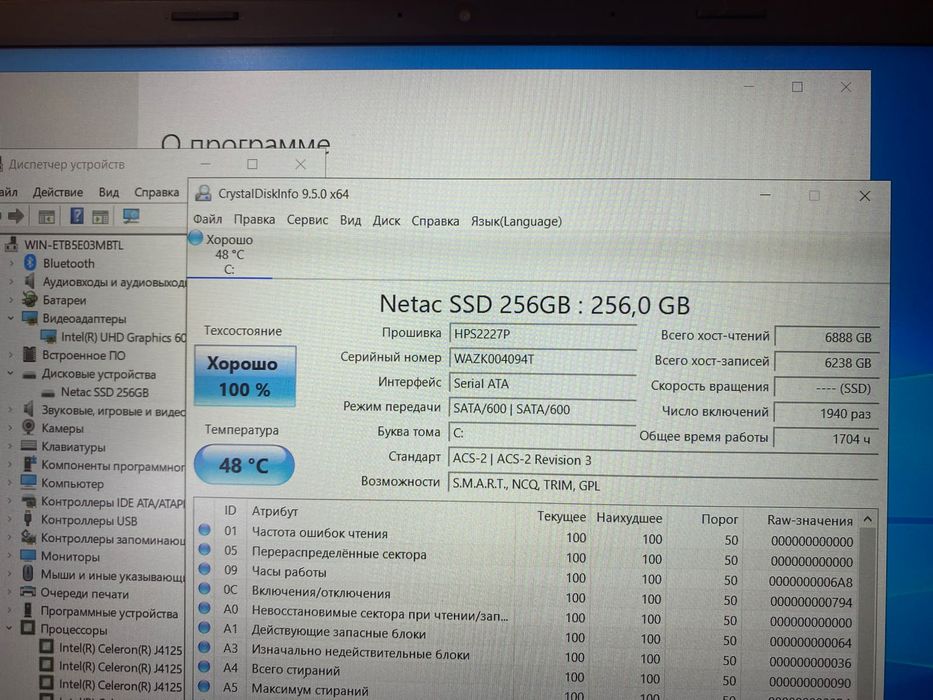The image size is (933, 700).
Task: Click the forward arrow in Device Manager toolbar
Action: (x=17, y=216)
